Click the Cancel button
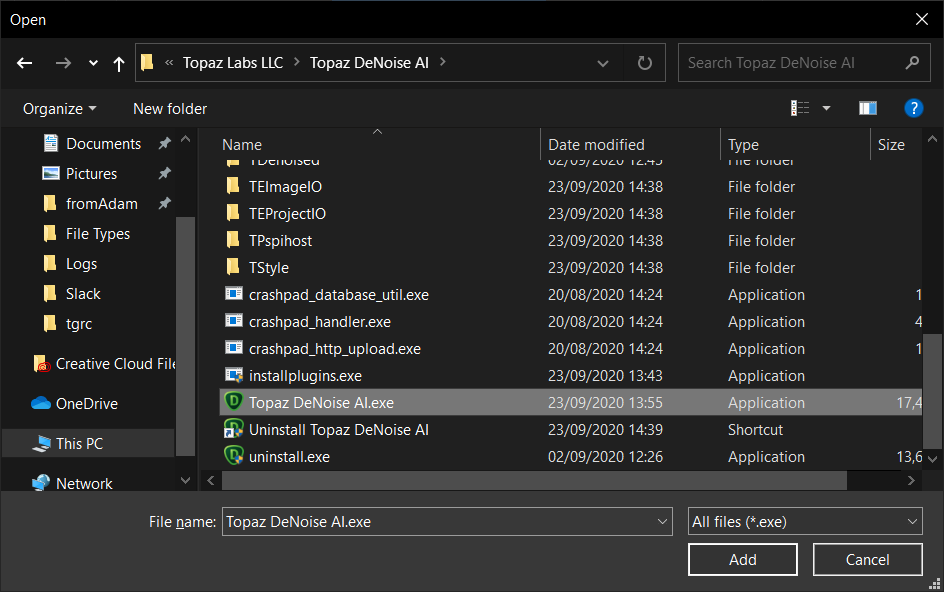The image size is (944, 592). click(867, 560)
